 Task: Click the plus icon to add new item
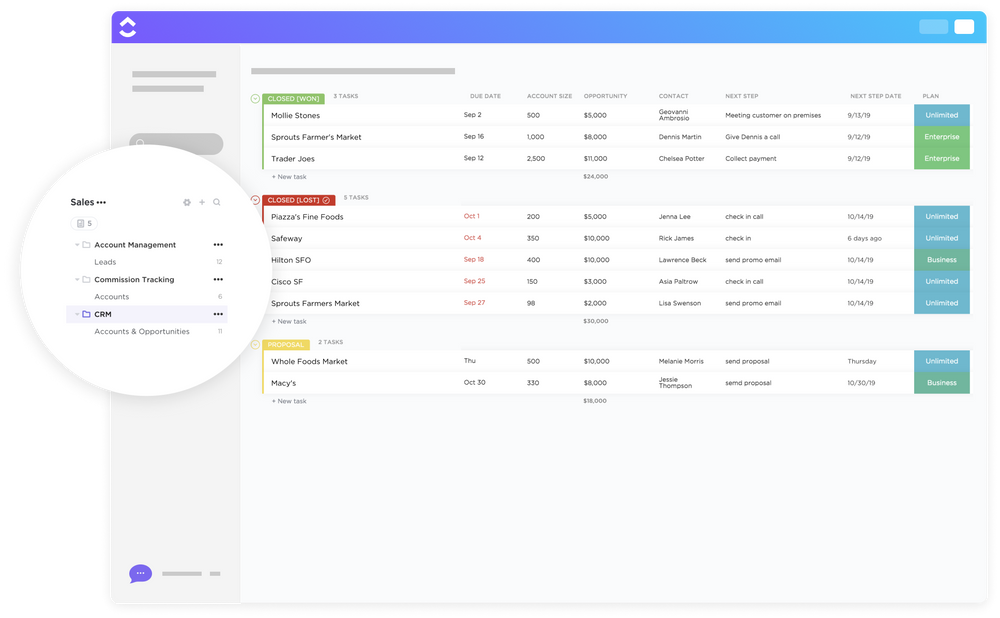(x=202, y=203)
